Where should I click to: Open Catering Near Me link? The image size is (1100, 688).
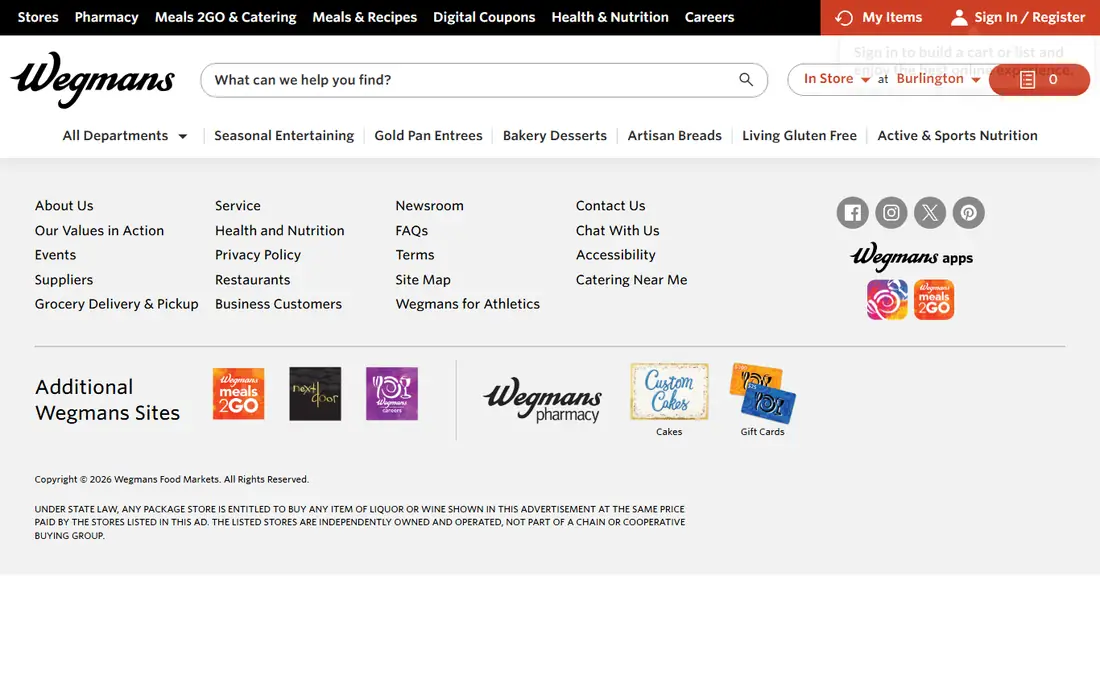click(x=631, y=279)
